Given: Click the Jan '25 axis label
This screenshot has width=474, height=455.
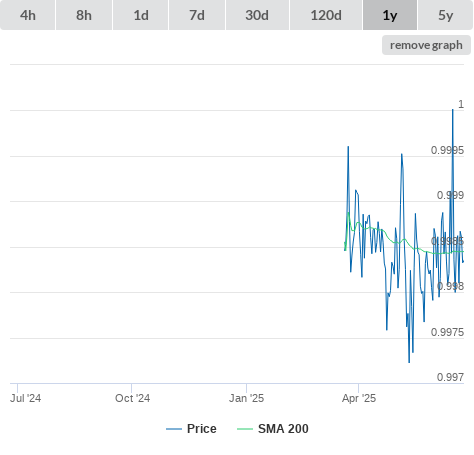Looking at the screenshot, I should click(x=246, y=398).
